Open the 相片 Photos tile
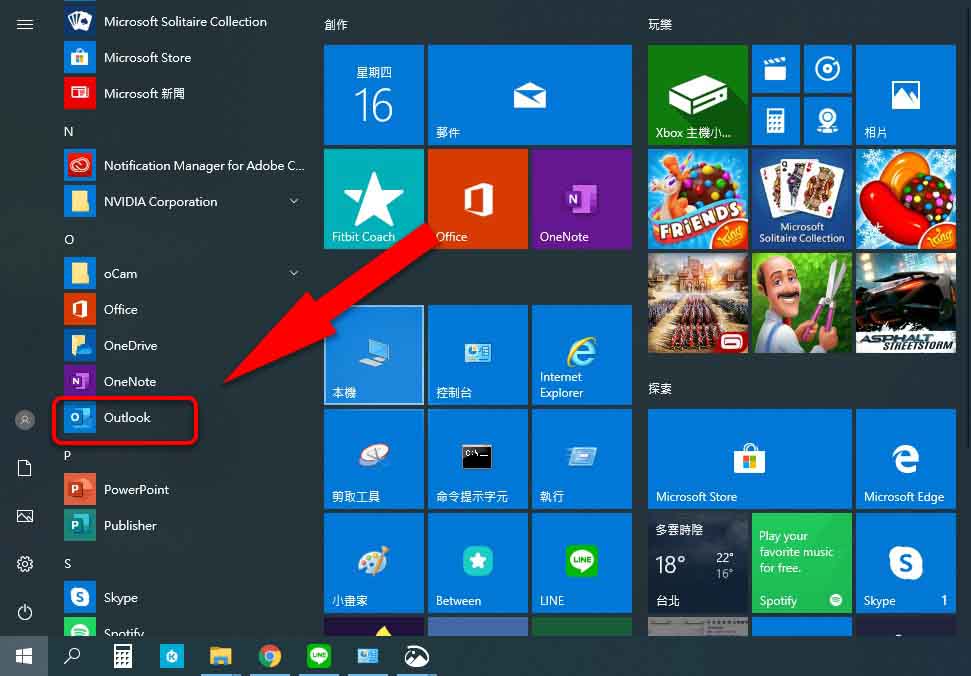The width and height of the screenshot is (971, 676). [906, 95]
